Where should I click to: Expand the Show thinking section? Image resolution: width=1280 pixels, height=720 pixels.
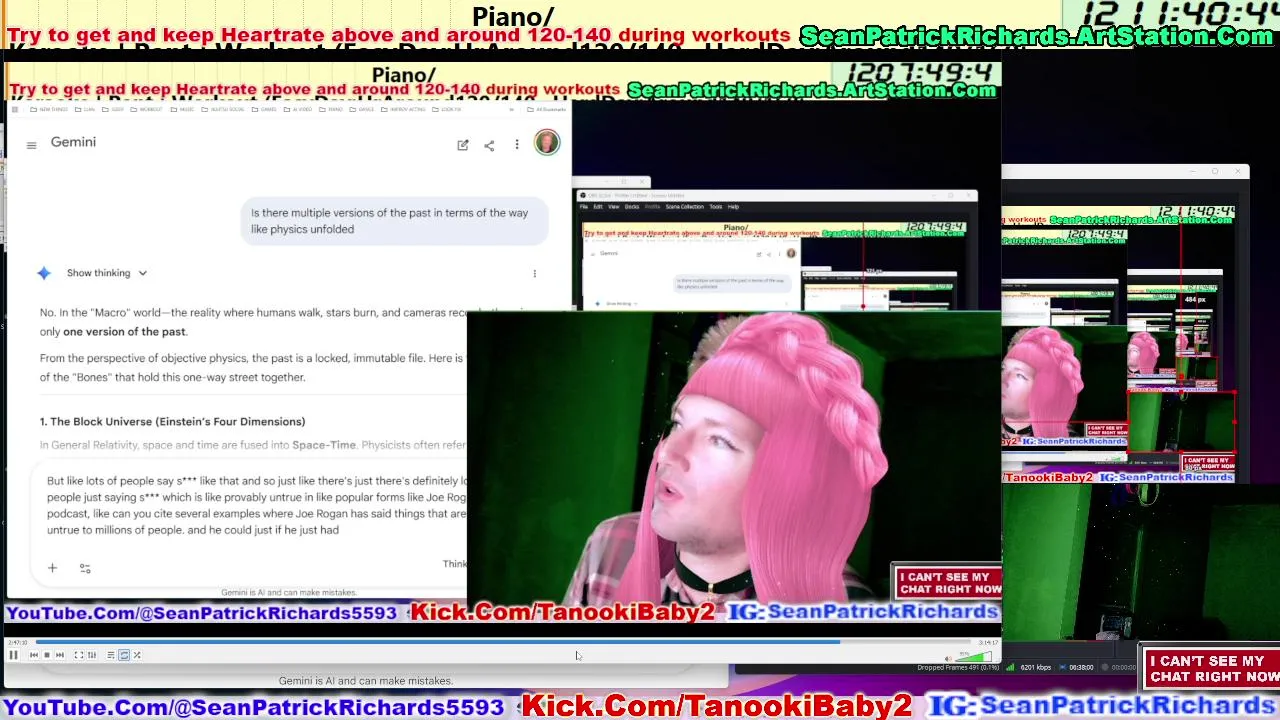106,273
